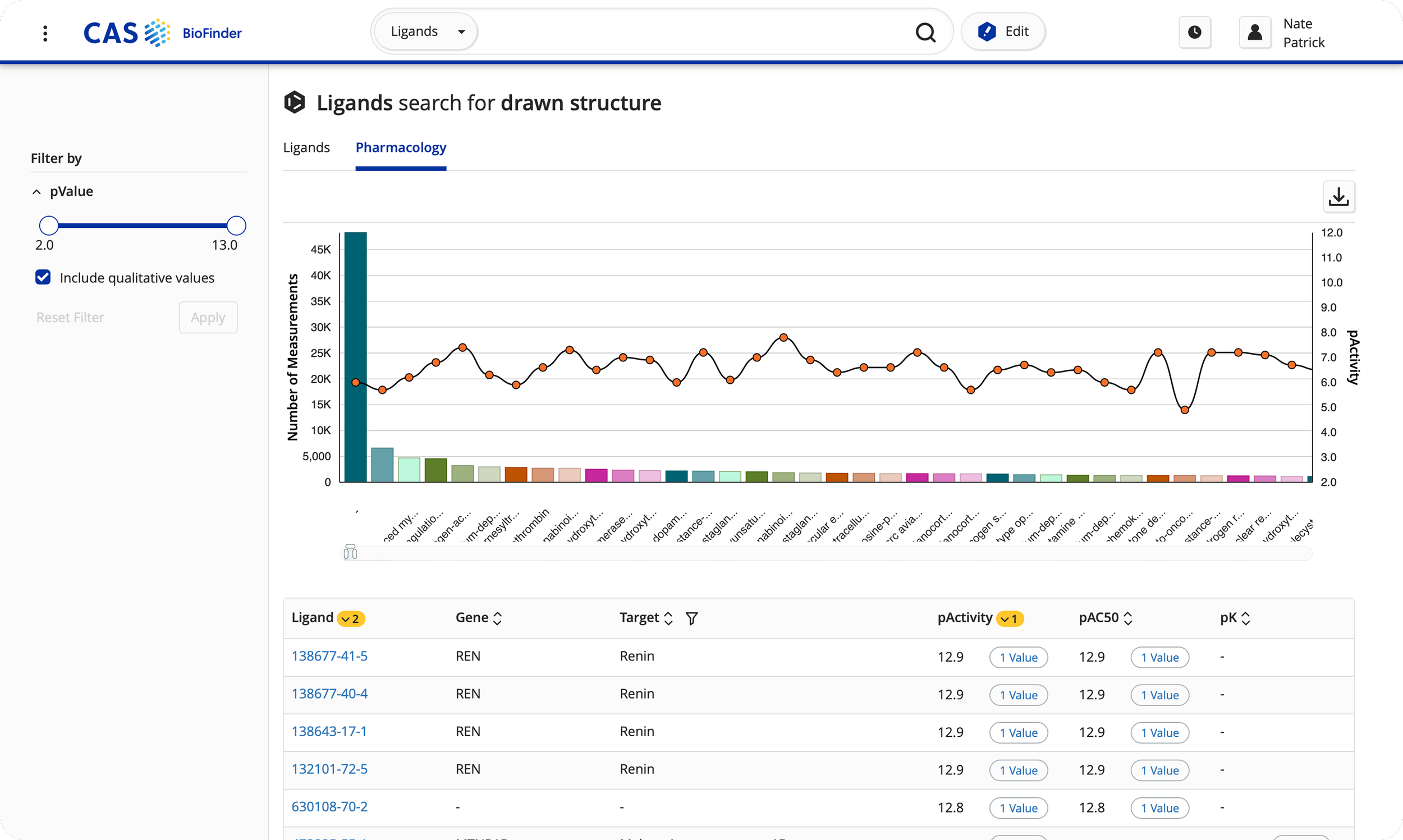
Task: Click the left pValue slider handle
Action: coord(49,224)
